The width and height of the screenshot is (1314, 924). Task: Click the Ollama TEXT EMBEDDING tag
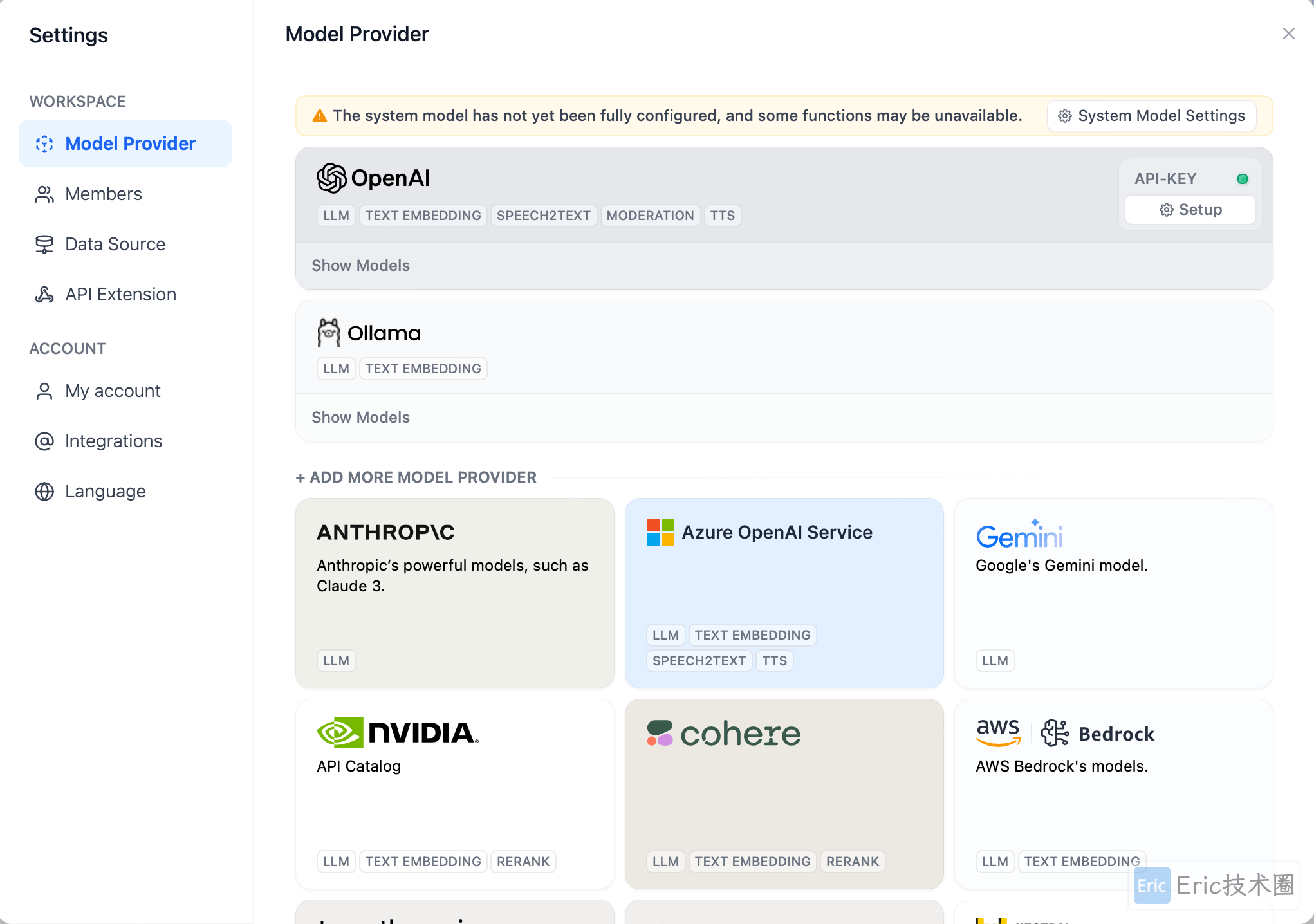pos(423,369)
